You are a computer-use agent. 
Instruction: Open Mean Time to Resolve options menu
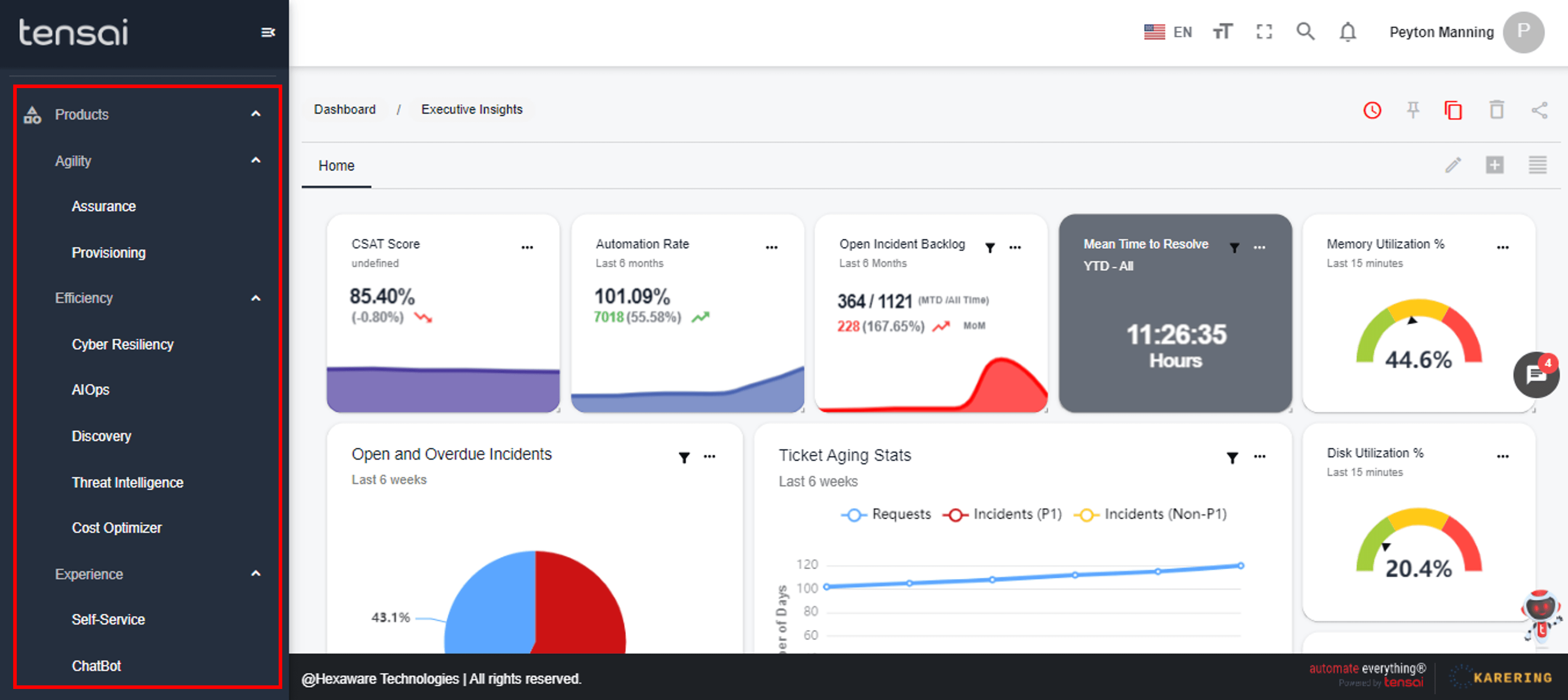point(1259,247)
